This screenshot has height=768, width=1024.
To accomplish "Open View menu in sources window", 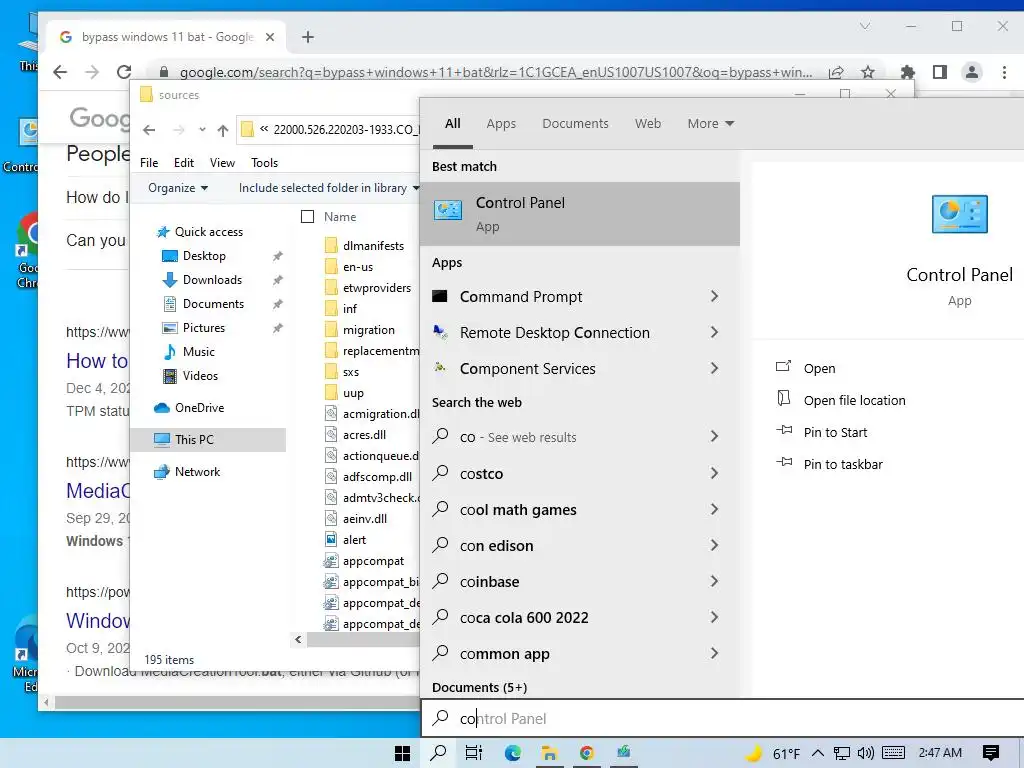I will (x=222, y=163).
